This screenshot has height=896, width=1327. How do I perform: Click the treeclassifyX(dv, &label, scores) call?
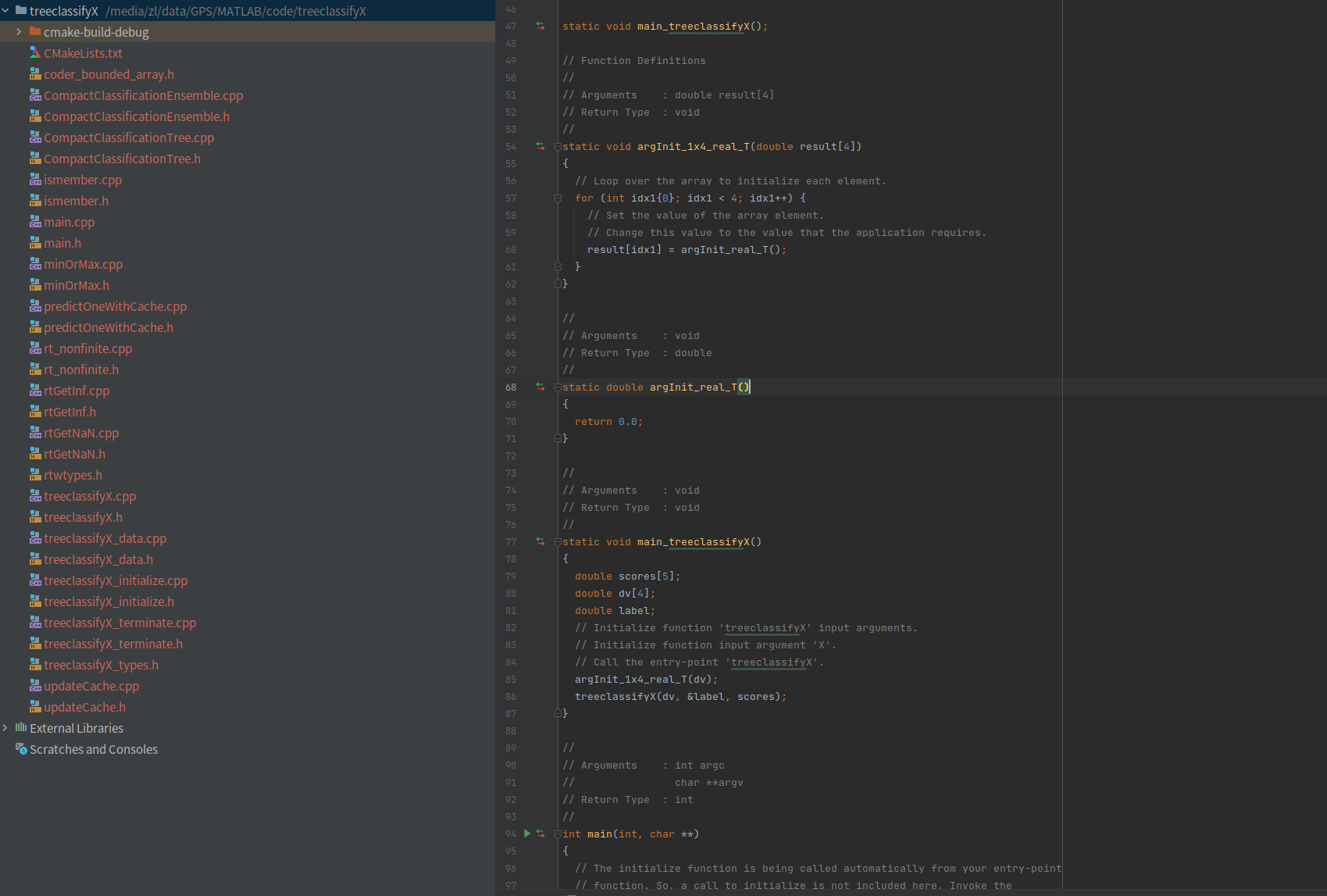click(681, 697)
